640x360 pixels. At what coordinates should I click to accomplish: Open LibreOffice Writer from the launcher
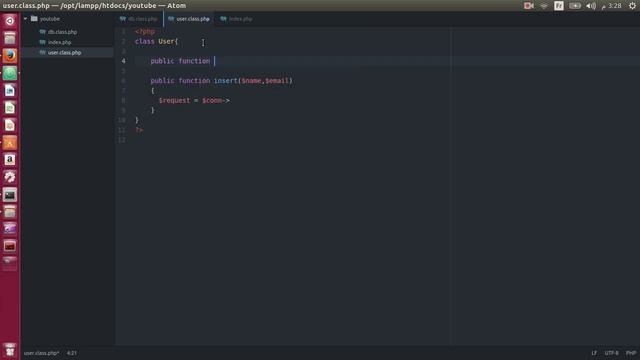pyautogui.click(x=10, y=91)
